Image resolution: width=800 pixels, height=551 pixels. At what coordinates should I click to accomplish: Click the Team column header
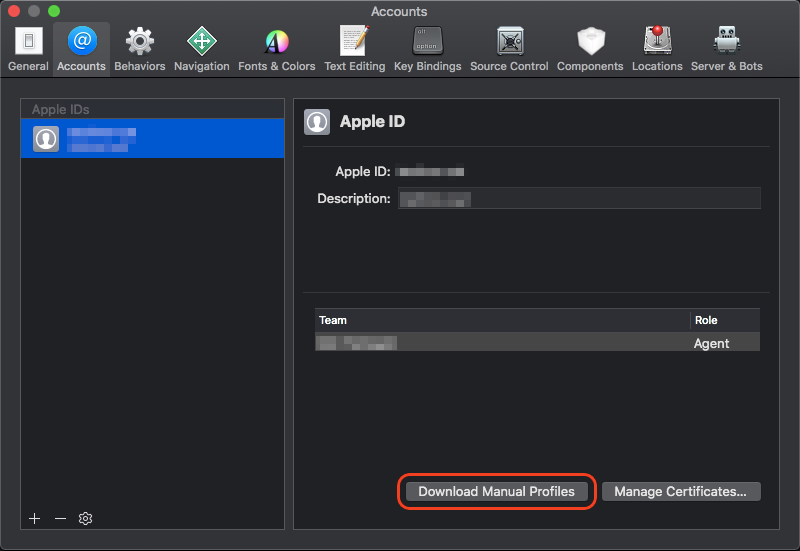point(502,320)
